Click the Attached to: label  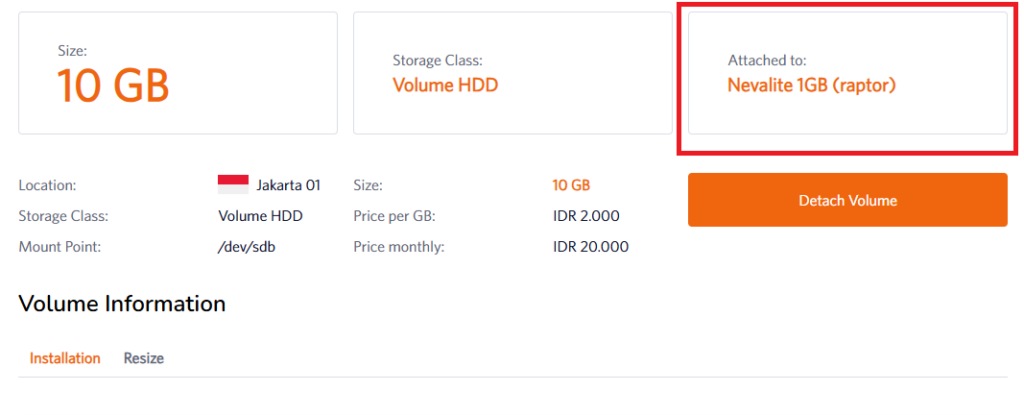tap(767, 61)
